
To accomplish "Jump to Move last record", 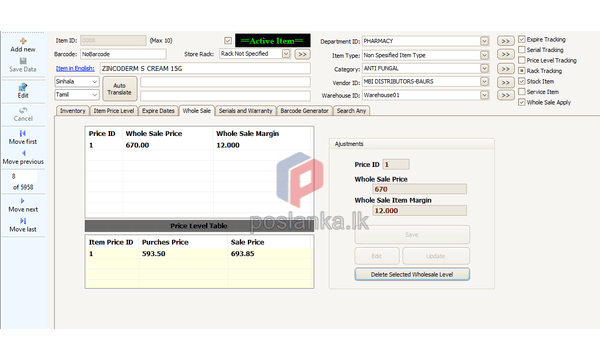I will (x=23, y=221).
